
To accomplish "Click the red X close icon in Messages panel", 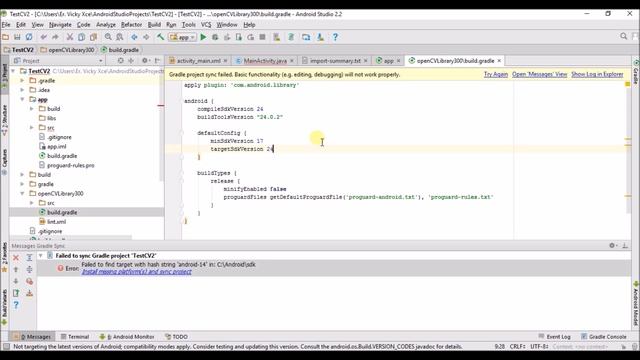I will 16,258.
